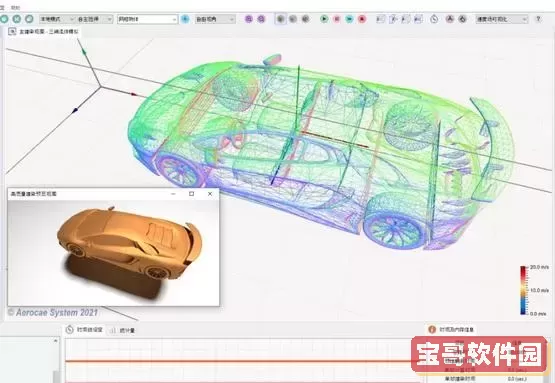Open the view angle dropdown after the blue icon

pyautogui.click(x=215, y=19)
